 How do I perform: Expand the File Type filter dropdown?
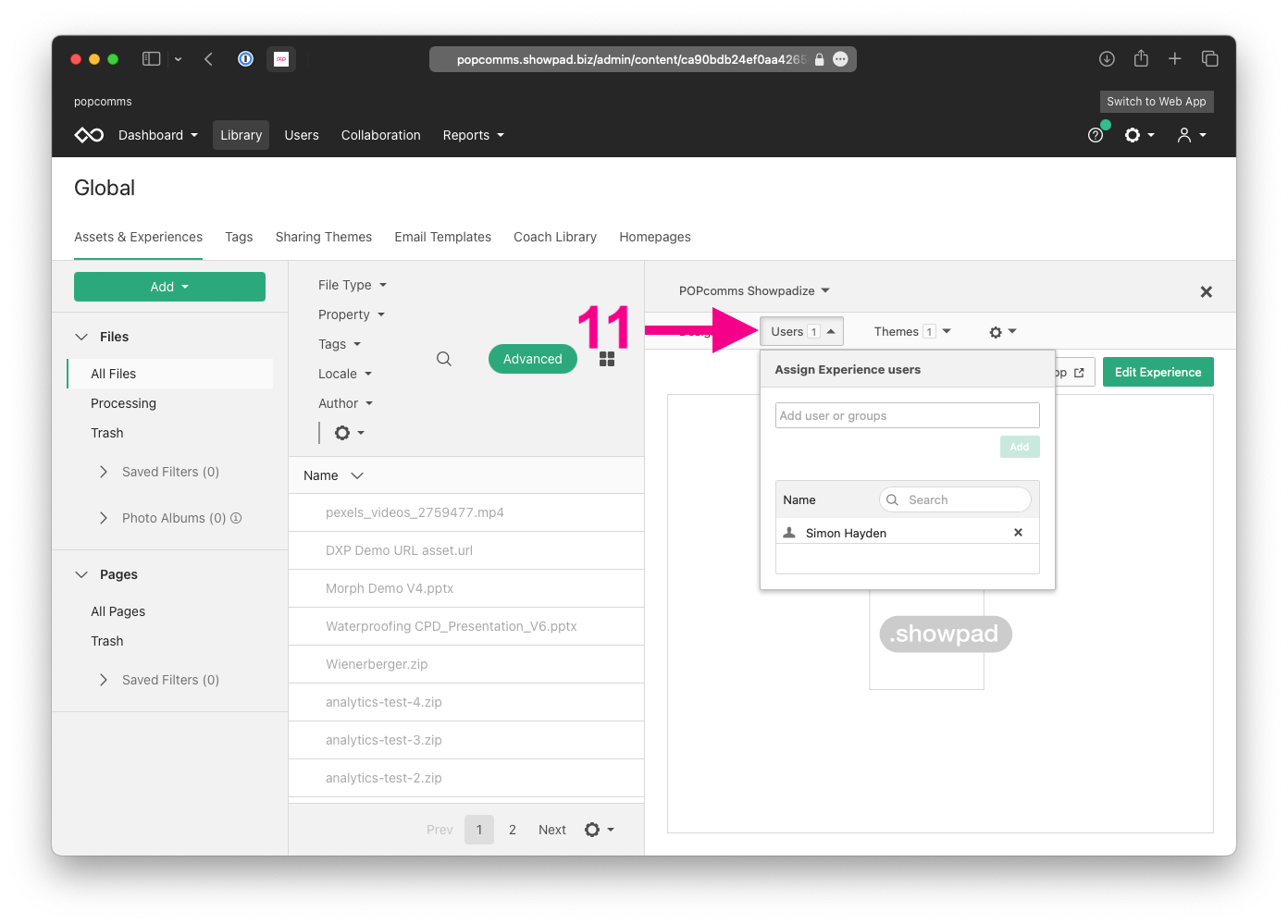pyautogui.click(x=352, y=285)
